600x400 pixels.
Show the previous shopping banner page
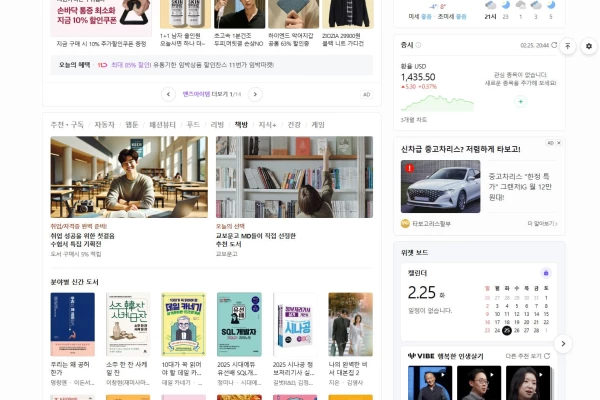pos(168,94)
